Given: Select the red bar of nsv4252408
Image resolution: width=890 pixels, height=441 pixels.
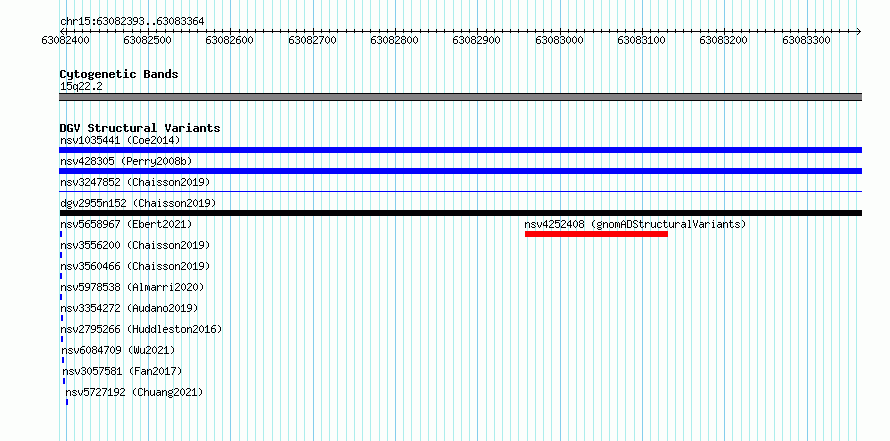Looking at the screenshot, I should (596, 234).
